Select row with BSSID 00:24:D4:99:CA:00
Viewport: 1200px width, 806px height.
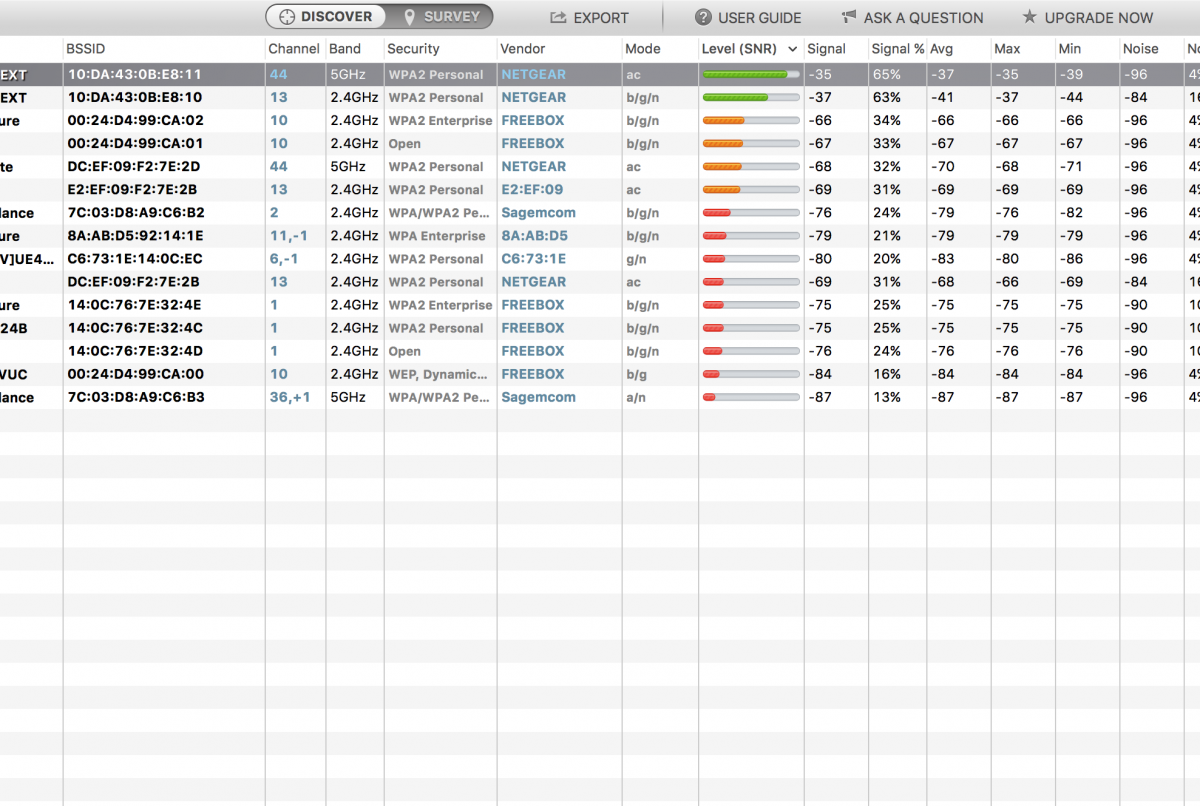tap(600, 374)
